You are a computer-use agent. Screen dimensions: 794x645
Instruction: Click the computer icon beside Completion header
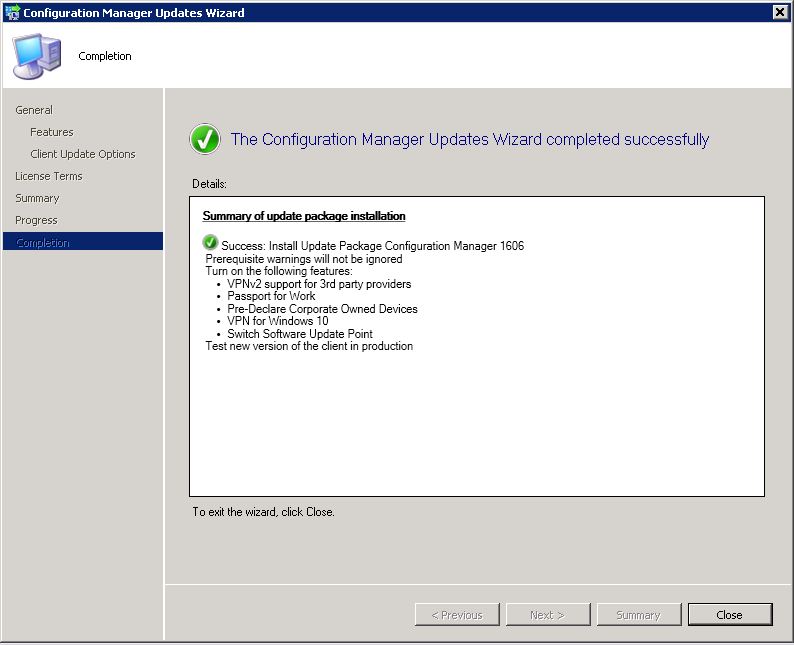click(36, 56)
